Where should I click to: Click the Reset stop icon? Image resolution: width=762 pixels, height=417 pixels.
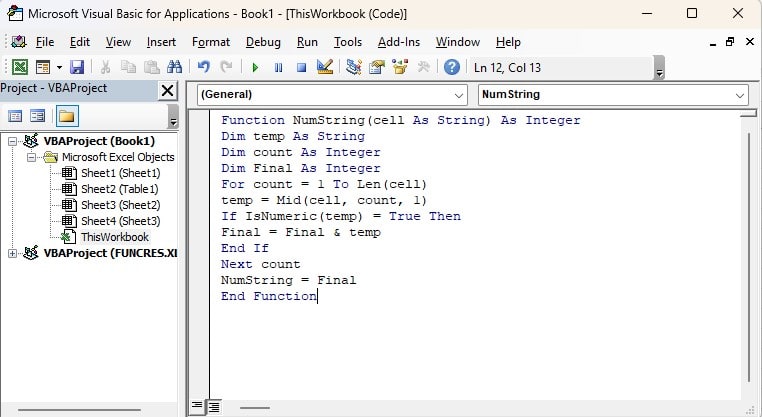(x=301, y=68)
